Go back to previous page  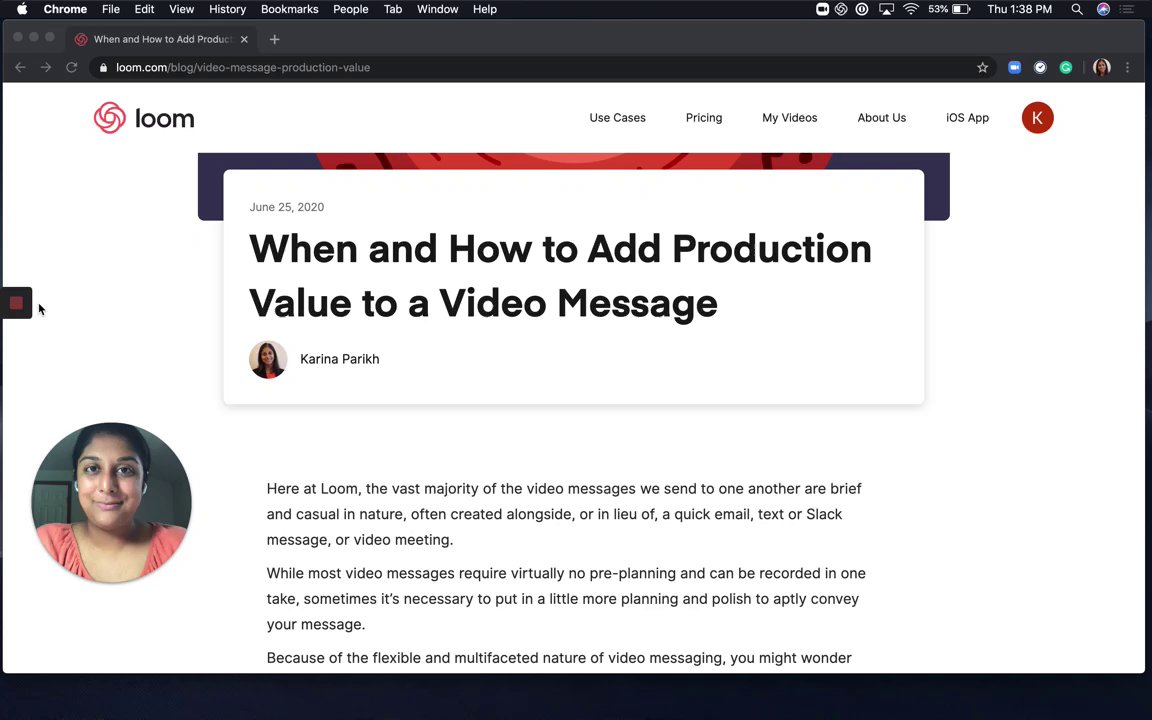[x=20, y=68]
